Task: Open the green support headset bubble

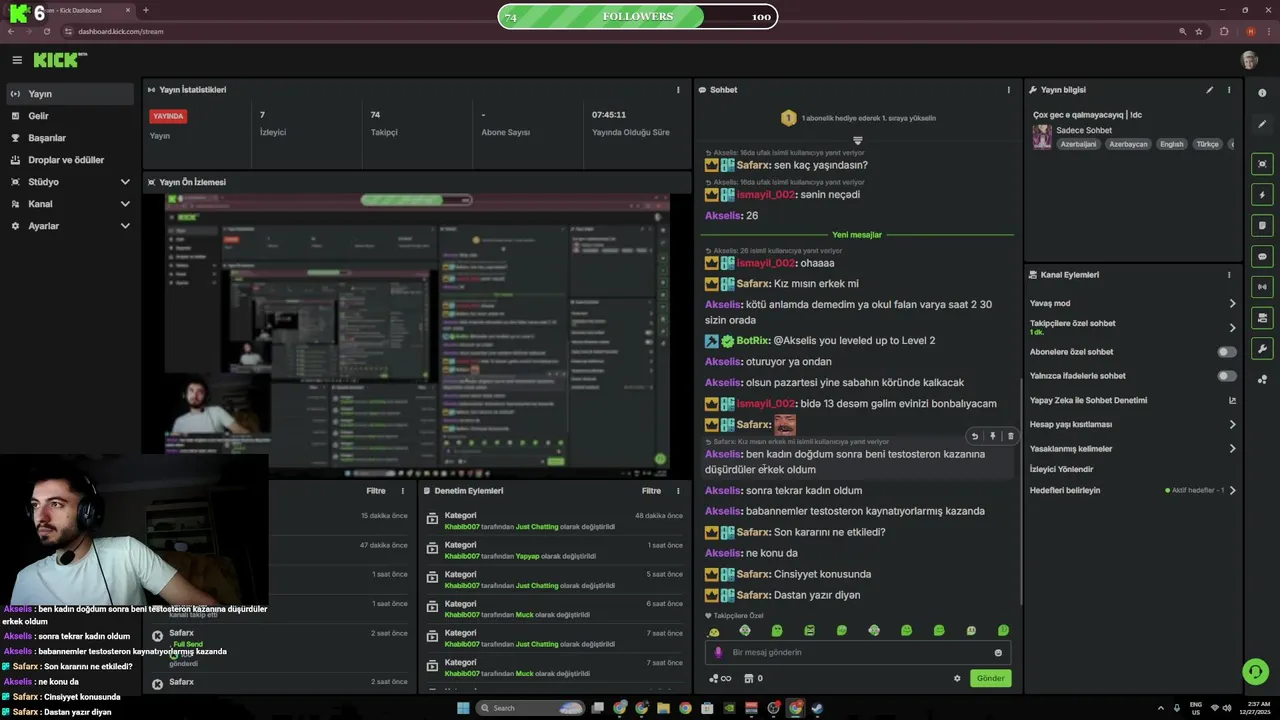Action: coord(1255,671)
